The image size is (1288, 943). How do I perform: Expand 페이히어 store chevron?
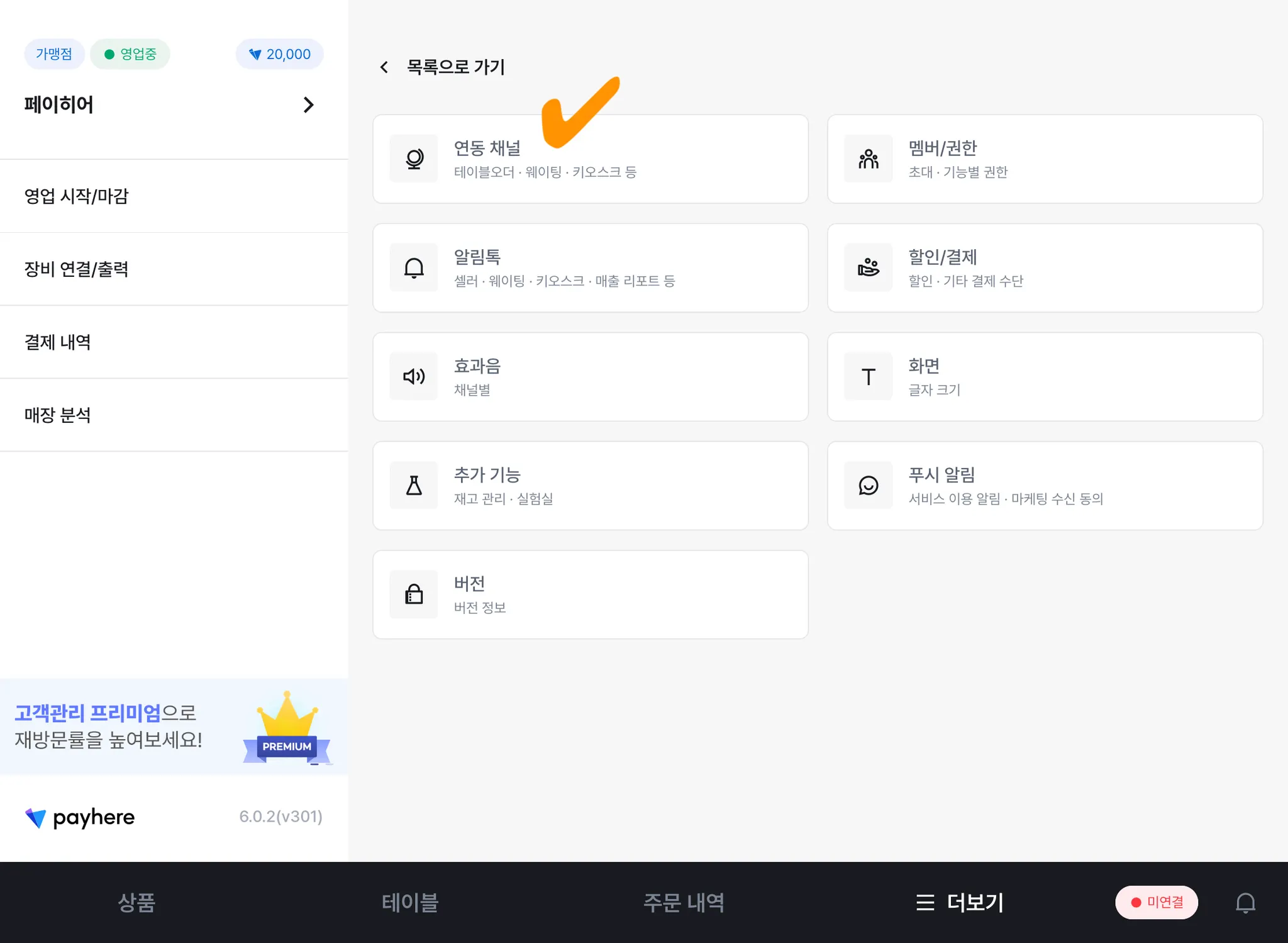tap(308, 105)
